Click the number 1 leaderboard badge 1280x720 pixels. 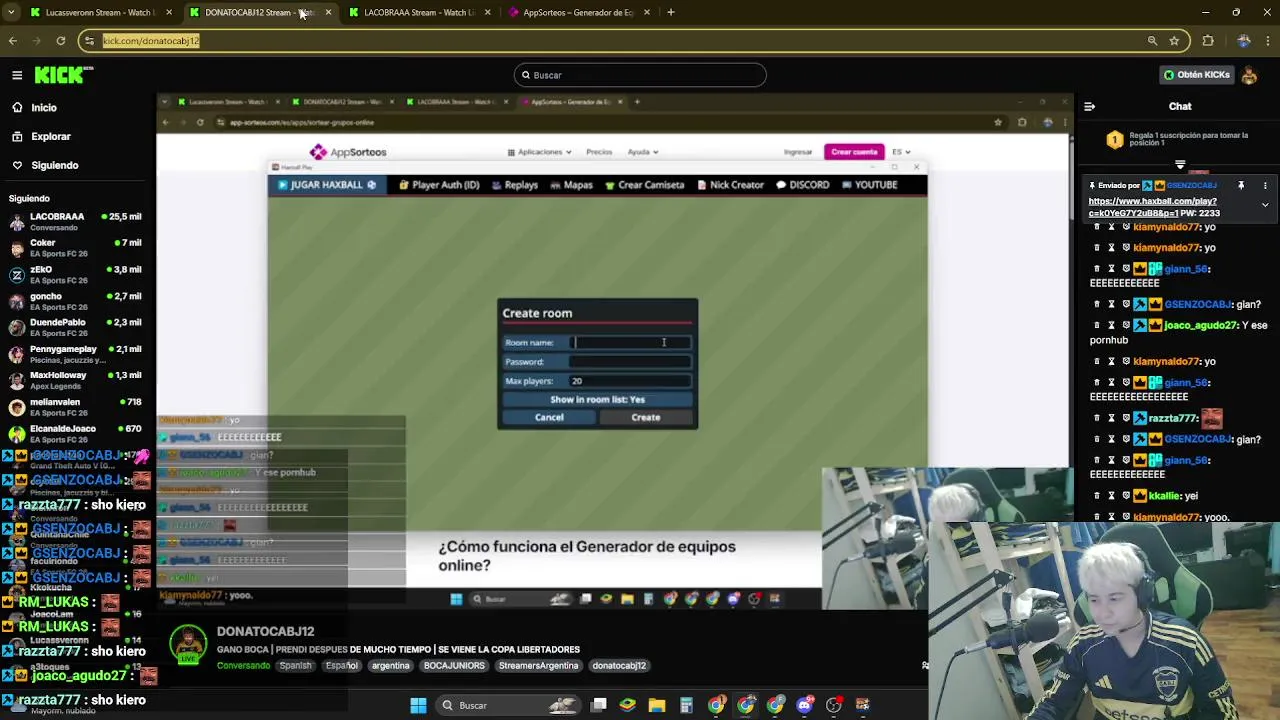coord(1114,140)
